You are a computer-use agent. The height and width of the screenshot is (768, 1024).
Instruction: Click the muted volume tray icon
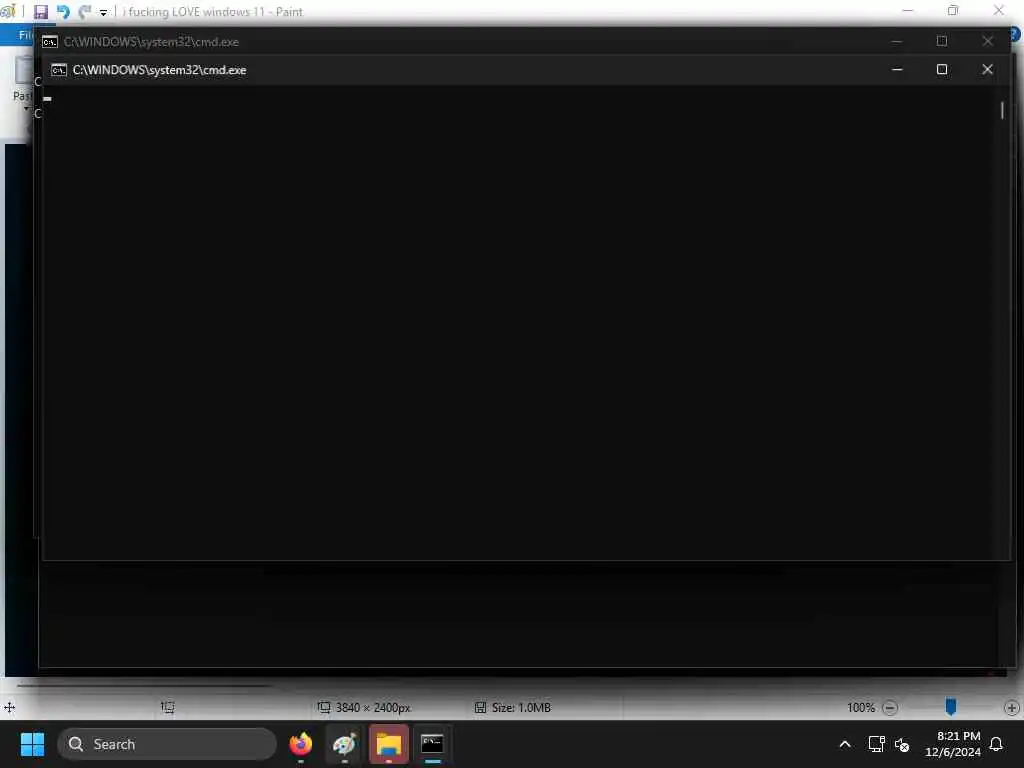click(x=902, y=744)
